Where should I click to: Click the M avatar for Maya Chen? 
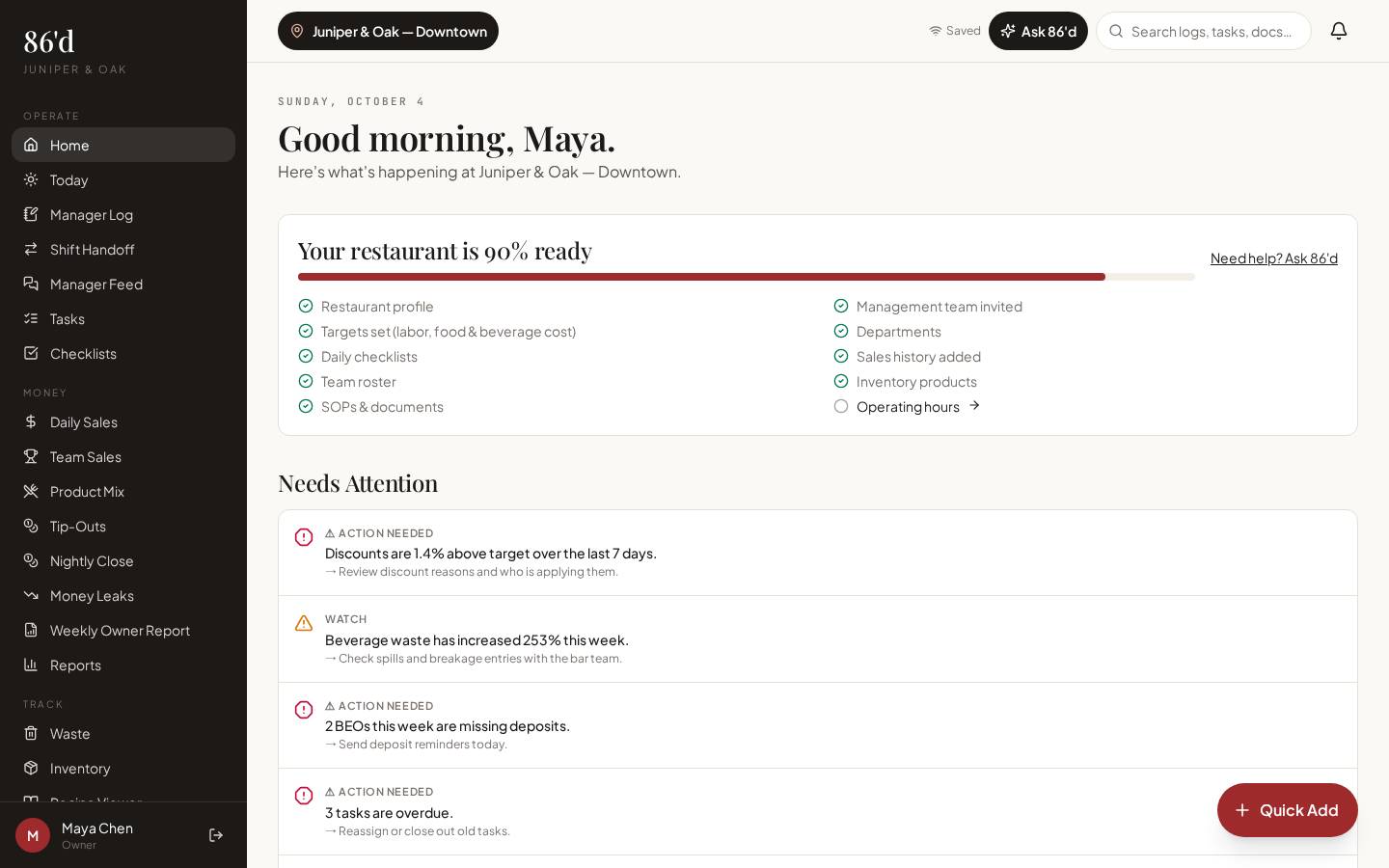click(33, 835)
